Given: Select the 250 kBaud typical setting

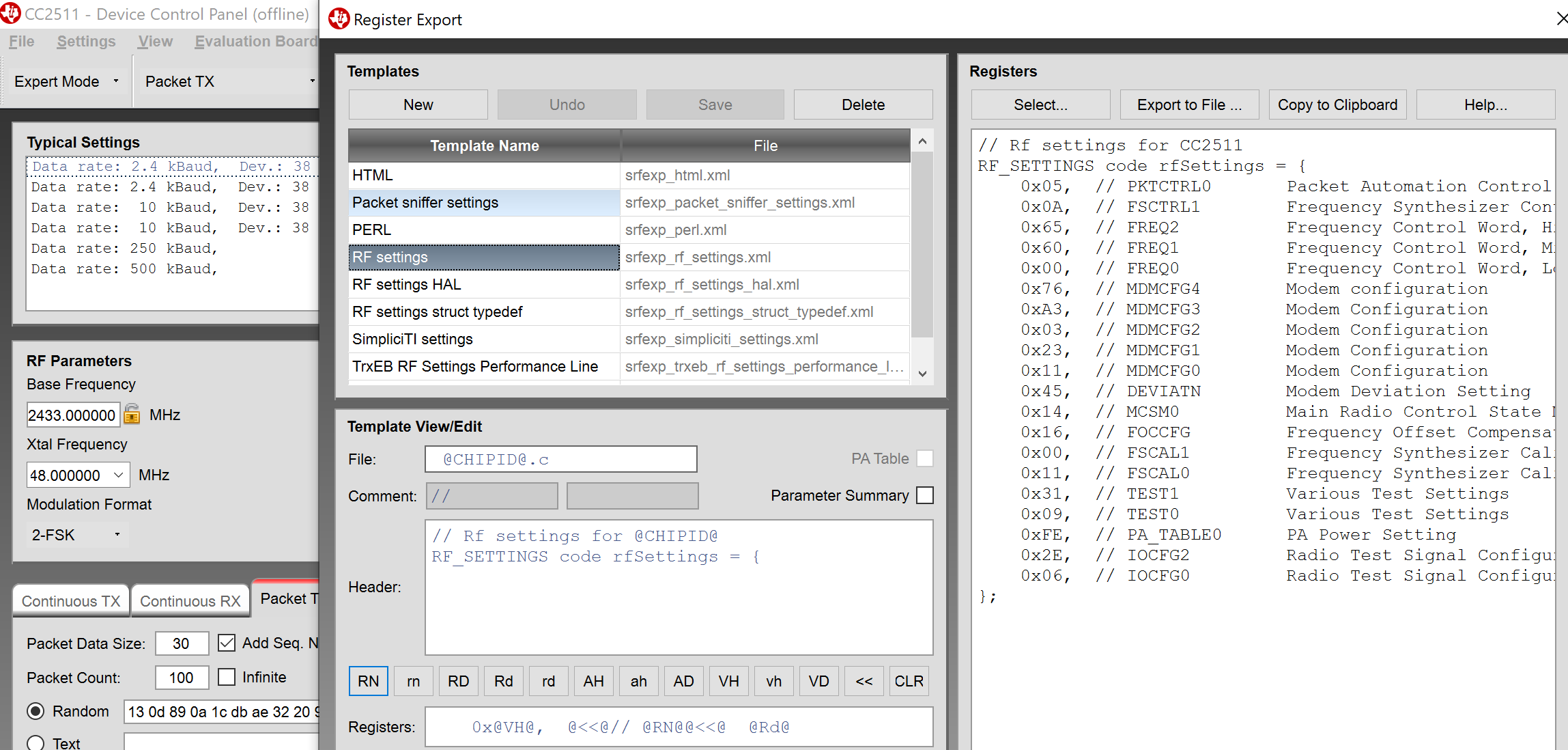Looking at the screenshot, I should pyautogui.click(x=173, y=249).
